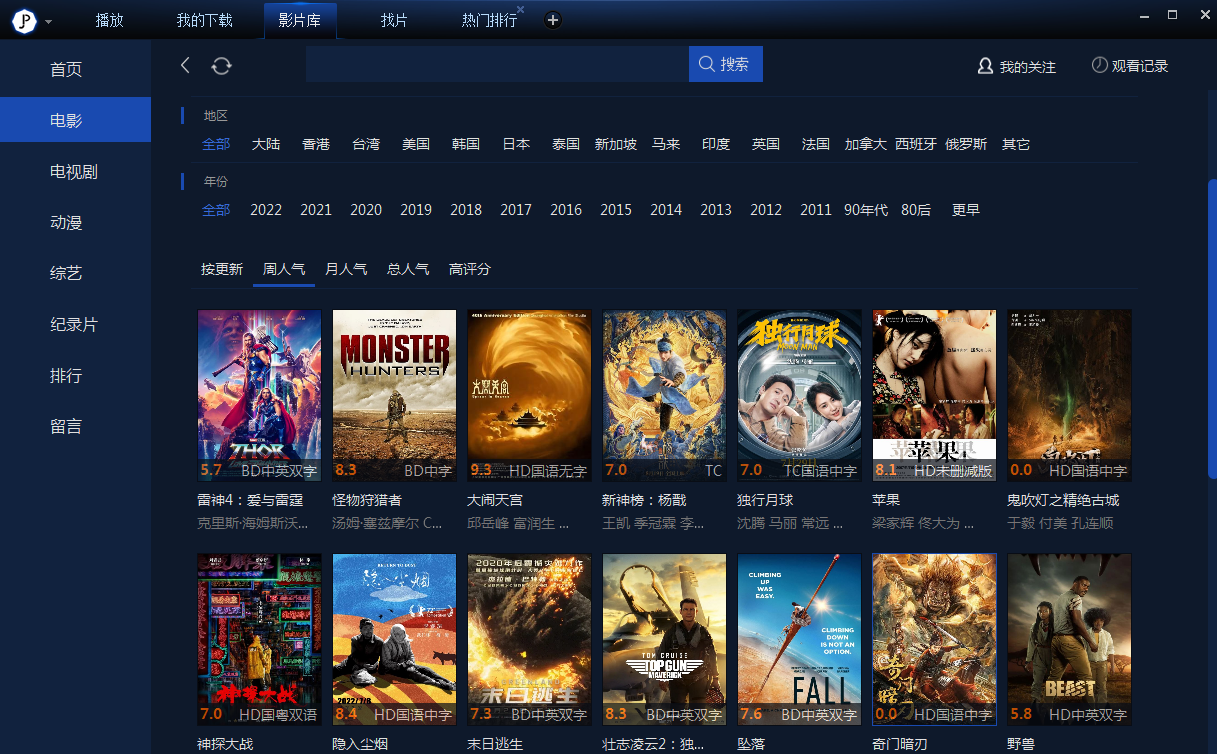Open the 奇门暗刃 poster

pyautogui.click(x=935, y=640)
